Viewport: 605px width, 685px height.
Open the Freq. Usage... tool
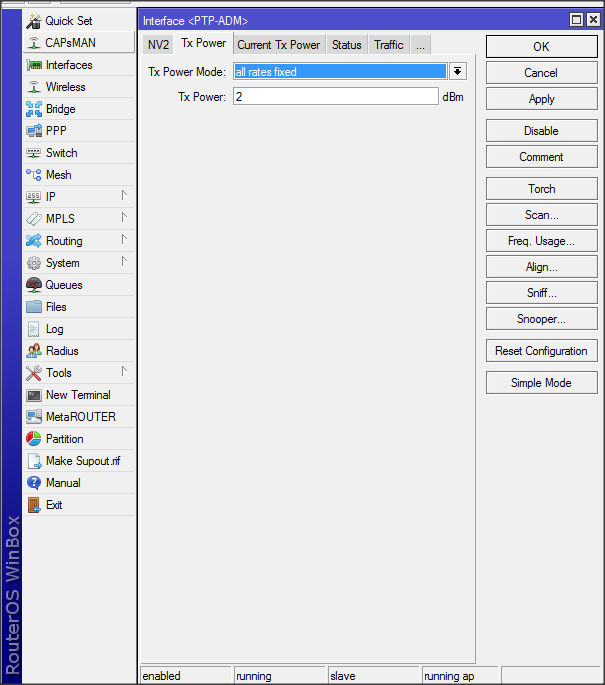542,241
